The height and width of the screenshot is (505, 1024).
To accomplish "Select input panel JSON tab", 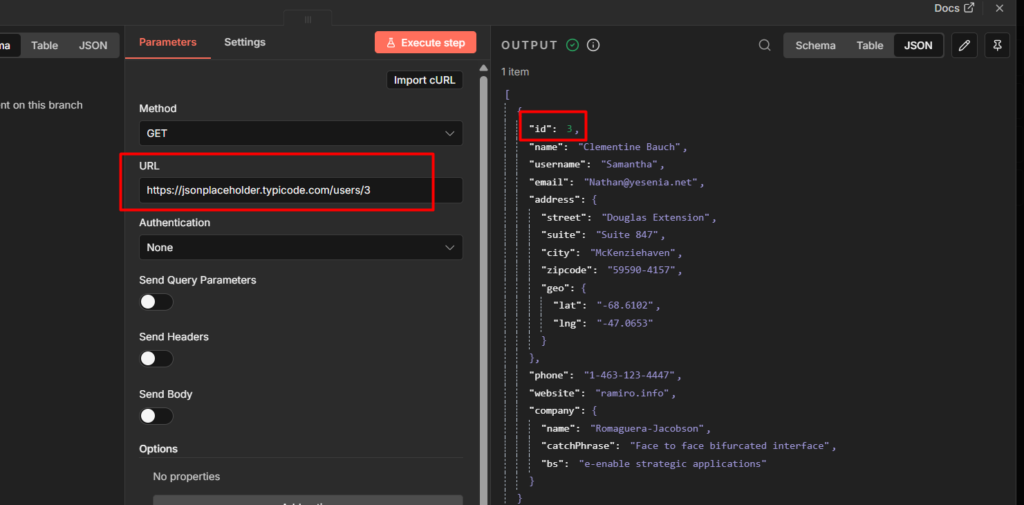I will 93,45.
